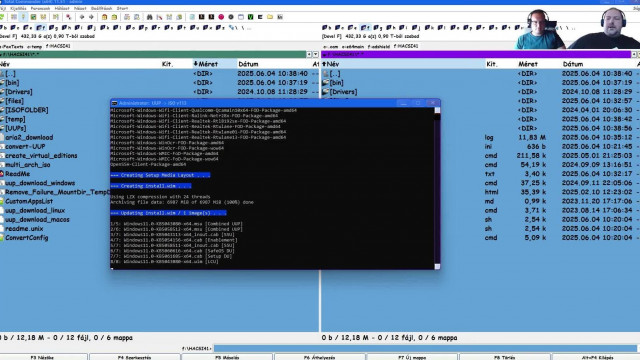Click the unpack files toolbar icon

pyautogui.click(x=114, y=17)
